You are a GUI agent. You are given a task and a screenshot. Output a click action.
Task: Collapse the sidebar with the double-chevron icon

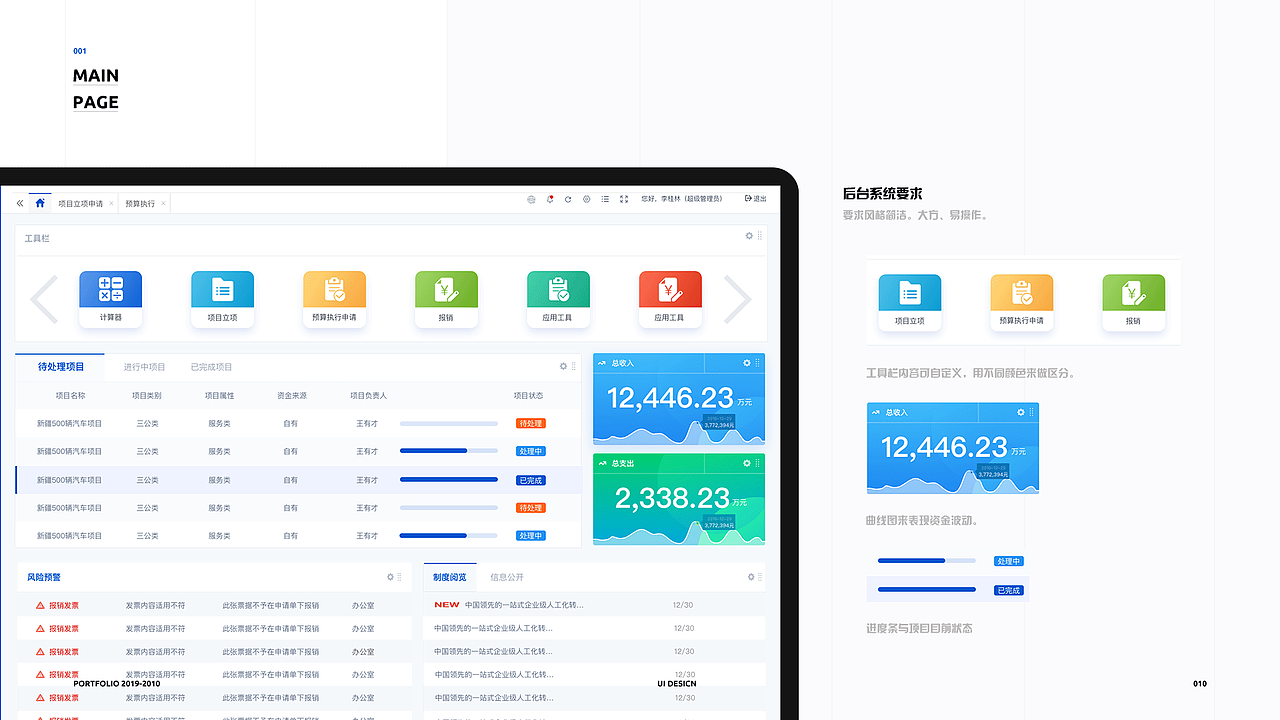tap(20, 203)
